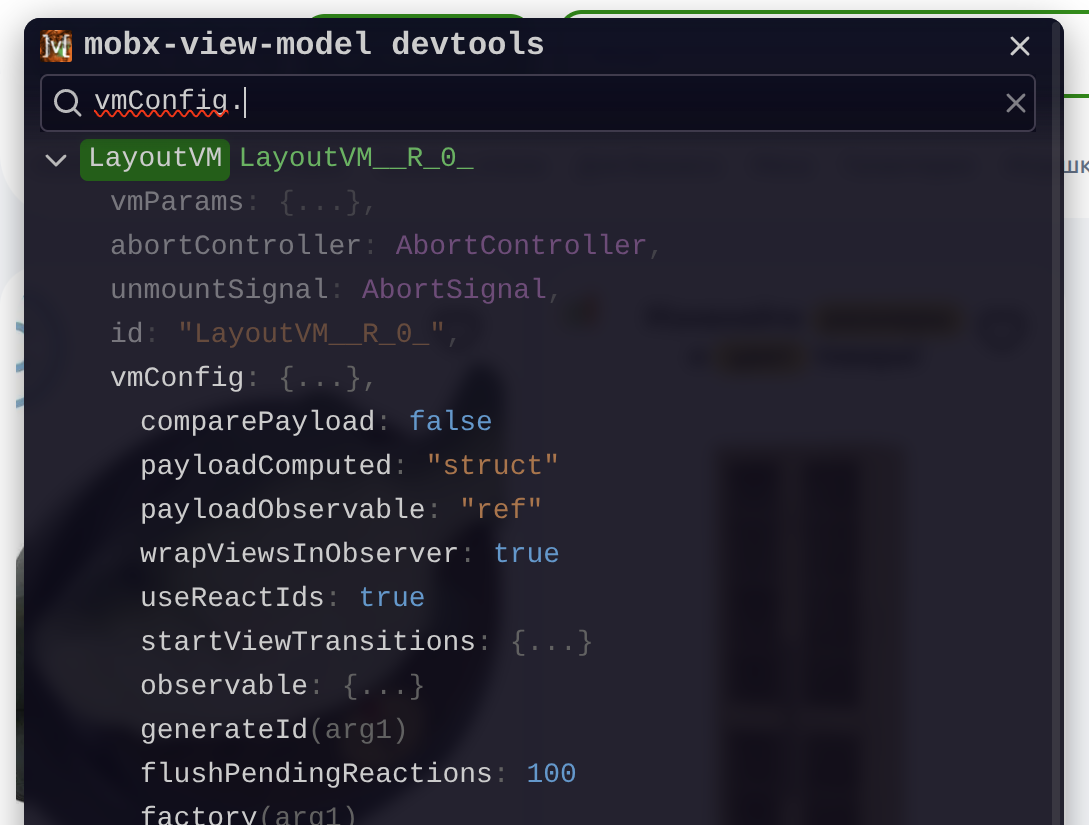The height and width of the screenshot is (825, 1089).
Task: Select the generateId(arg1) function row
Action: click(274, 730)
